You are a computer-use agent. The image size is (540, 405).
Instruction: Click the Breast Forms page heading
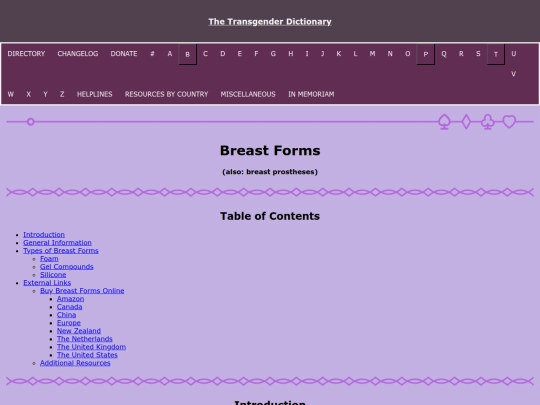pyautogui.click(x=270, y=150)
